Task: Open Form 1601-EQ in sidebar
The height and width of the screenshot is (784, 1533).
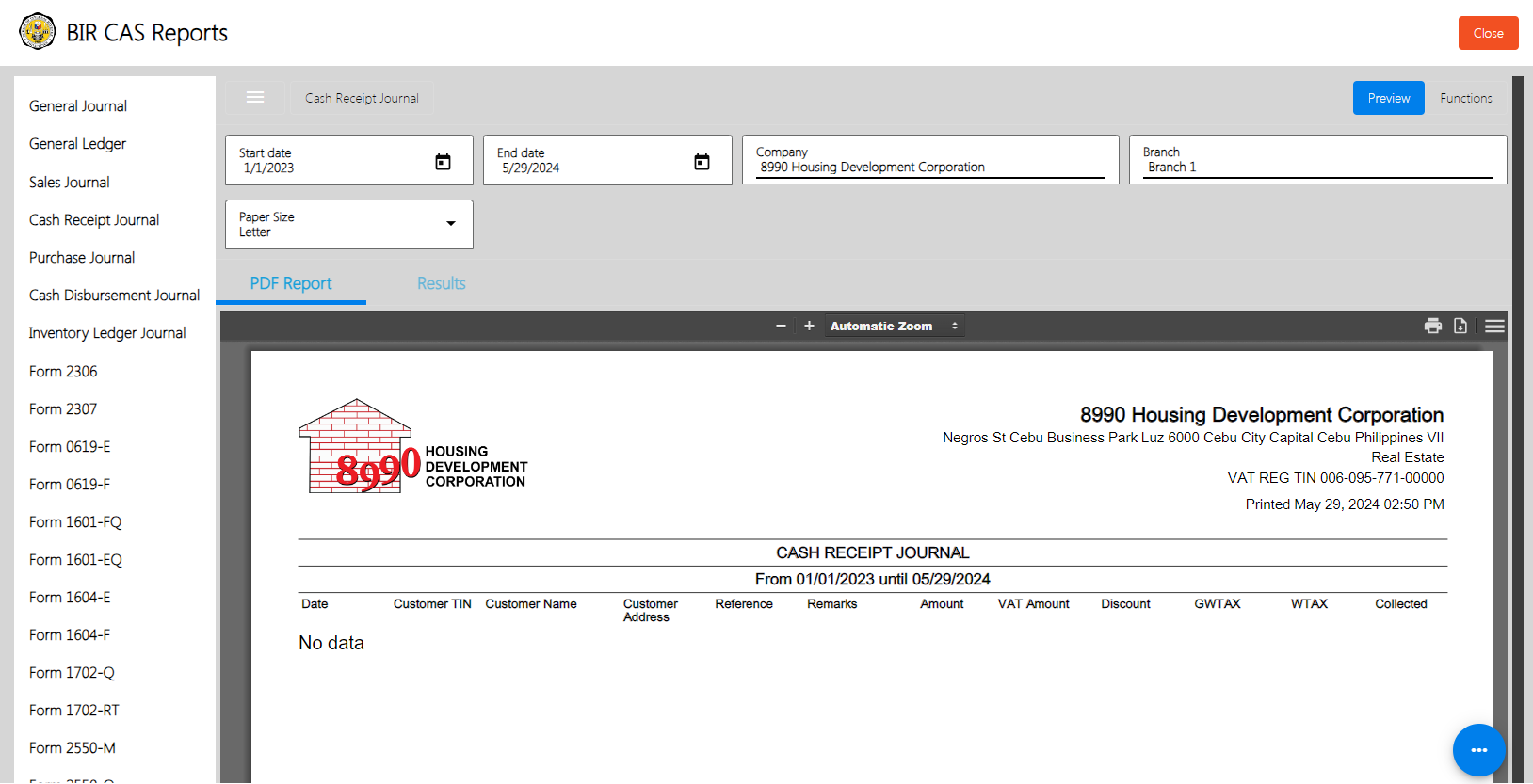Action: coord(75,560)
